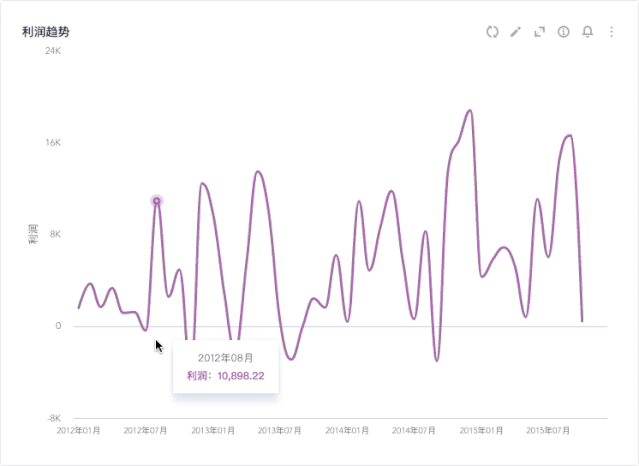Image resolution: width=639 pixels, height=466 pixels.
Task: Click the 利润趋势 chart title
Action: coord(46,32)
